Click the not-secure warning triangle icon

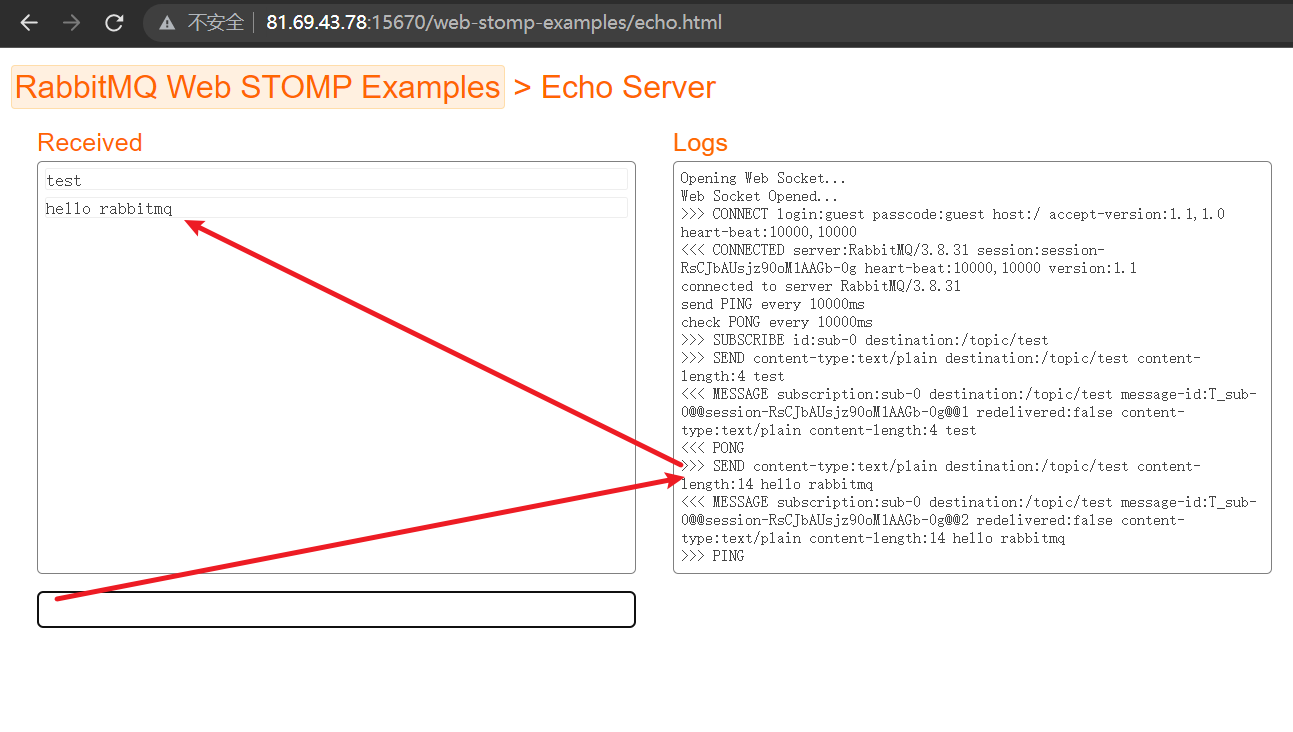168,23
